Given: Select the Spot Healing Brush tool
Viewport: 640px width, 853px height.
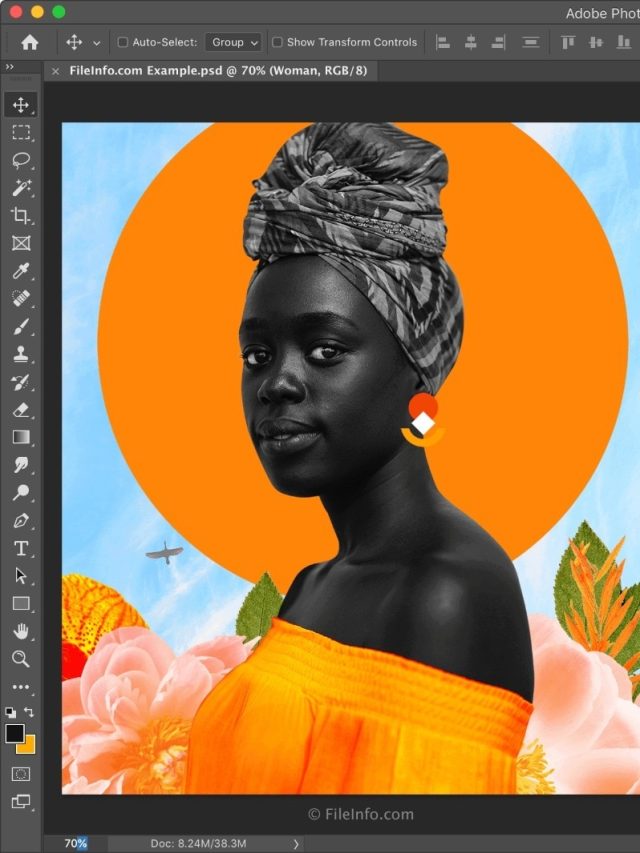Looking at the screenshot, I should click(21, 299).
